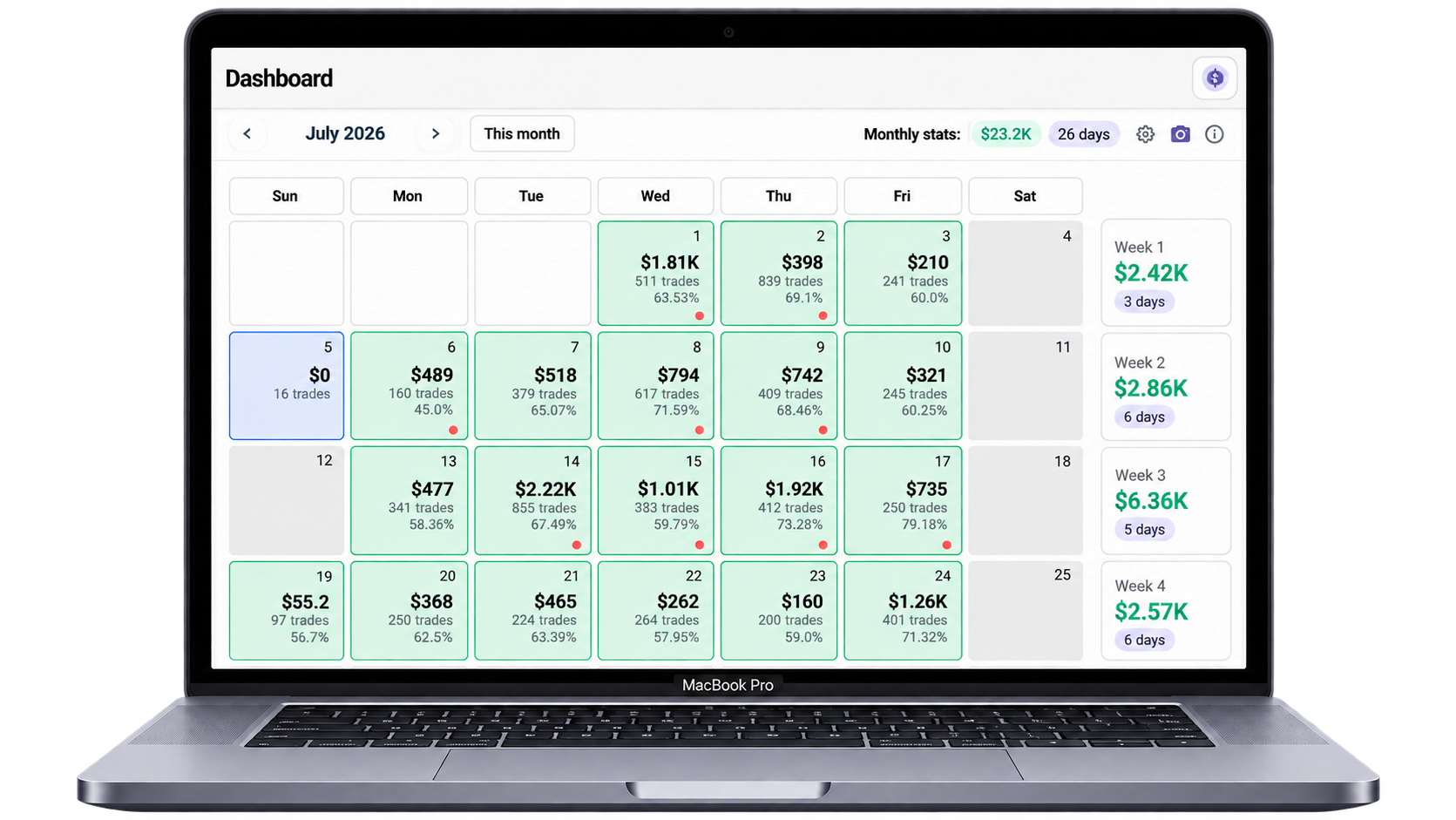Select the July 23 card showing $160
The height and width of the screenshot is (820, 1456).
[779, 611]
